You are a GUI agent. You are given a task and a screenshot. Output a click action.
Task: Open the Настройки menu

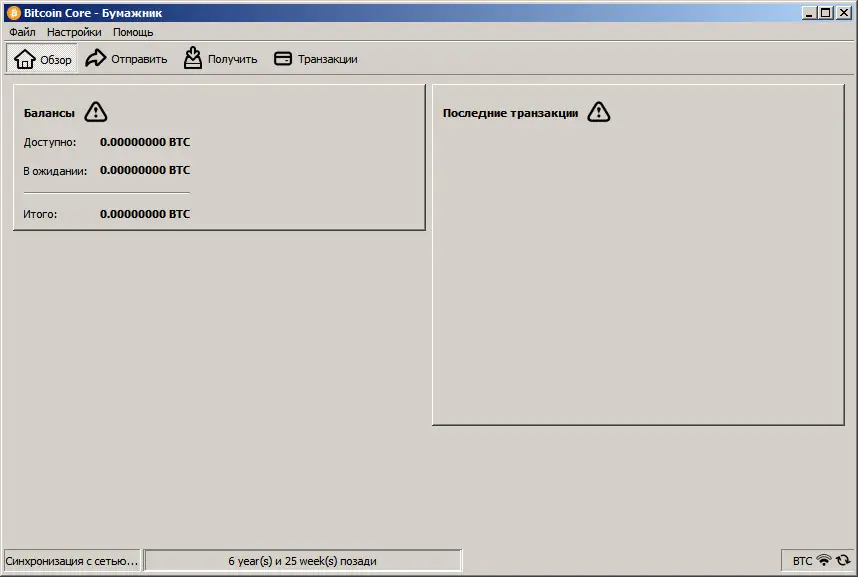pos(74,32)
